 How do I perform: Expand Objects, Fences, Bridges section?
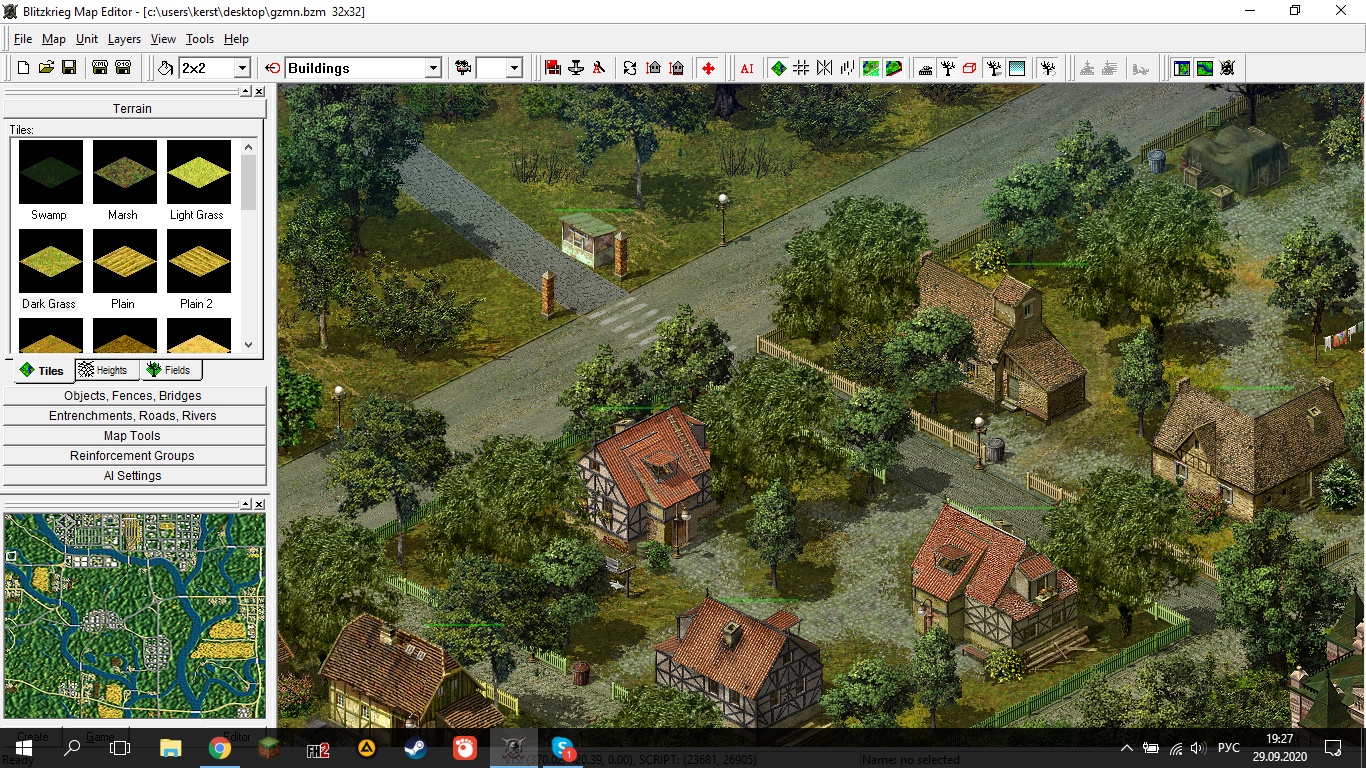pyautogui.click(x=133, y=396)
